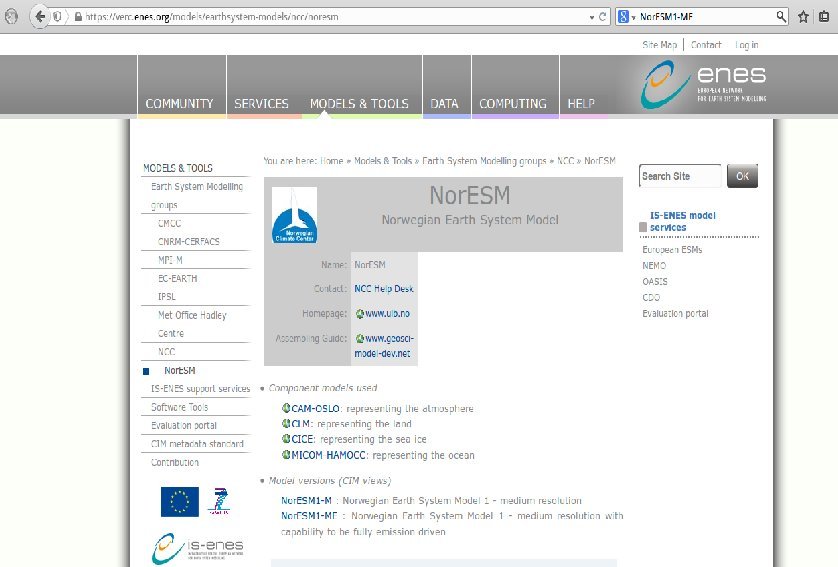Open IS-ENES support services in sidebar
Screen dimensions: 838x567
pyautogui.click(x=200, y=389)
